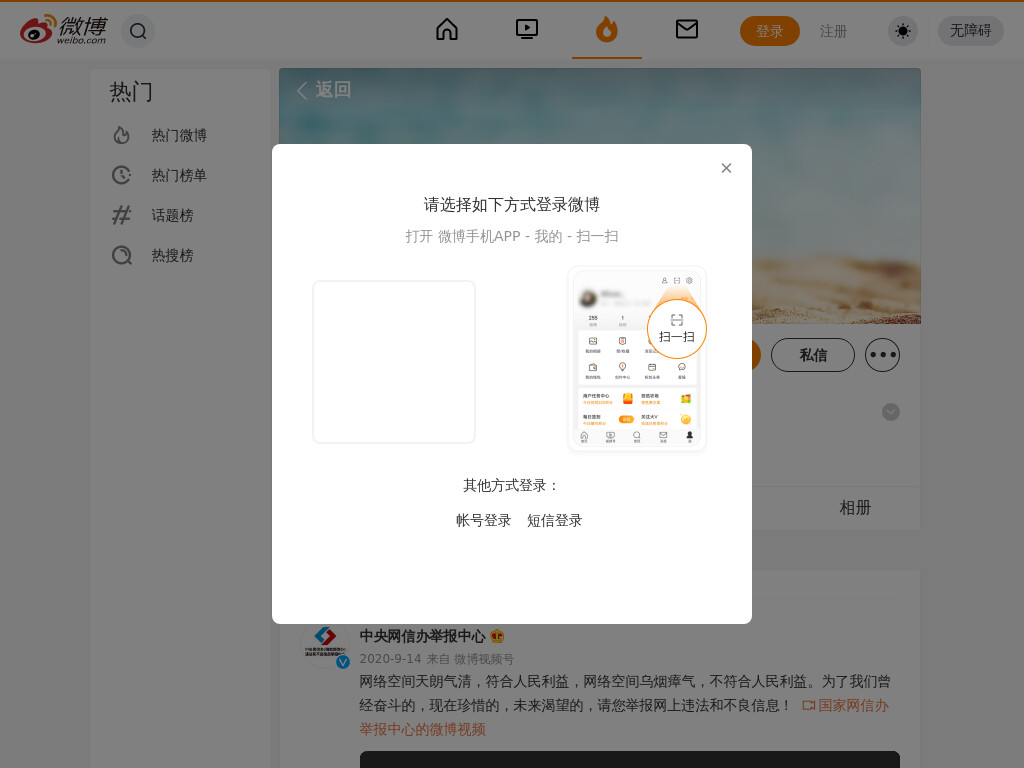Toggle dark mode sun icon
The image size is (1024, 768).
pyautogui.click(x=903, y=31)
